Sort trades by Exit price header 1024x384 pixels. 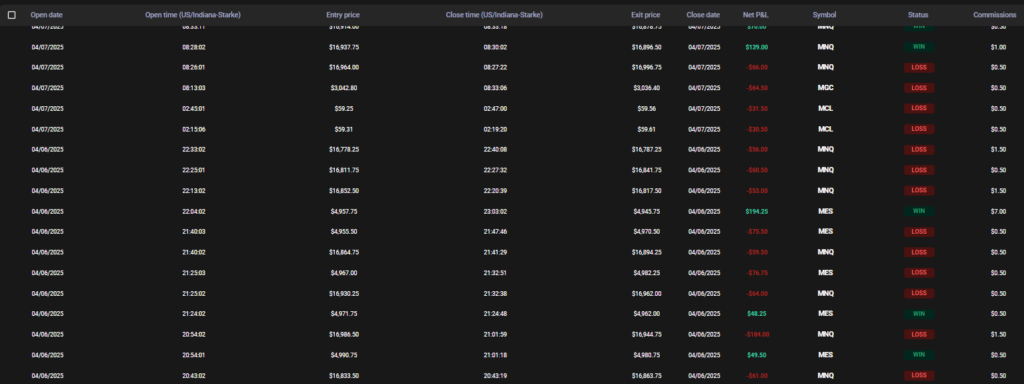pos(646,15)
